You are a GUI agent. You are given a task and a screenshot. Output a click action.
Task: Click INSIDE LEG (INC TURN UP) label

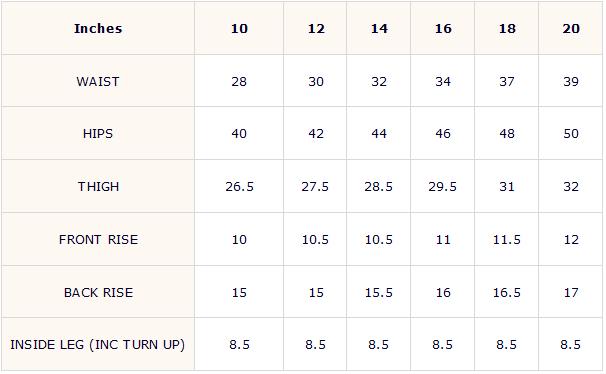click(98, 345)
